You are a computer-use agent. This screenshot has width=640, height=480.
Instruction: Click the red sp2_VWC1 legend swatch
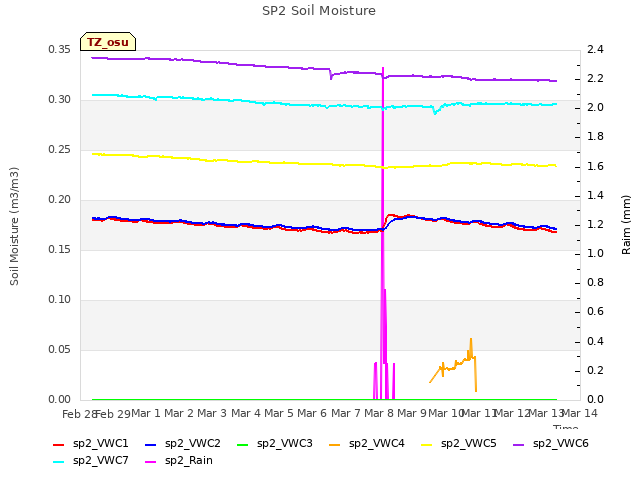59,445
